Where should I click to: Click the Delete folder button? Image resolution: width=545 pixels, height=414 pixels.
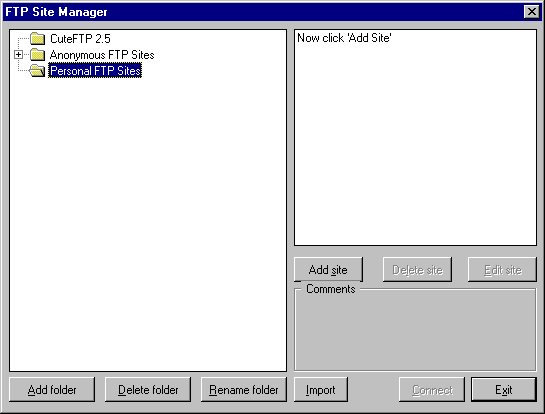[x=148, y=390]
